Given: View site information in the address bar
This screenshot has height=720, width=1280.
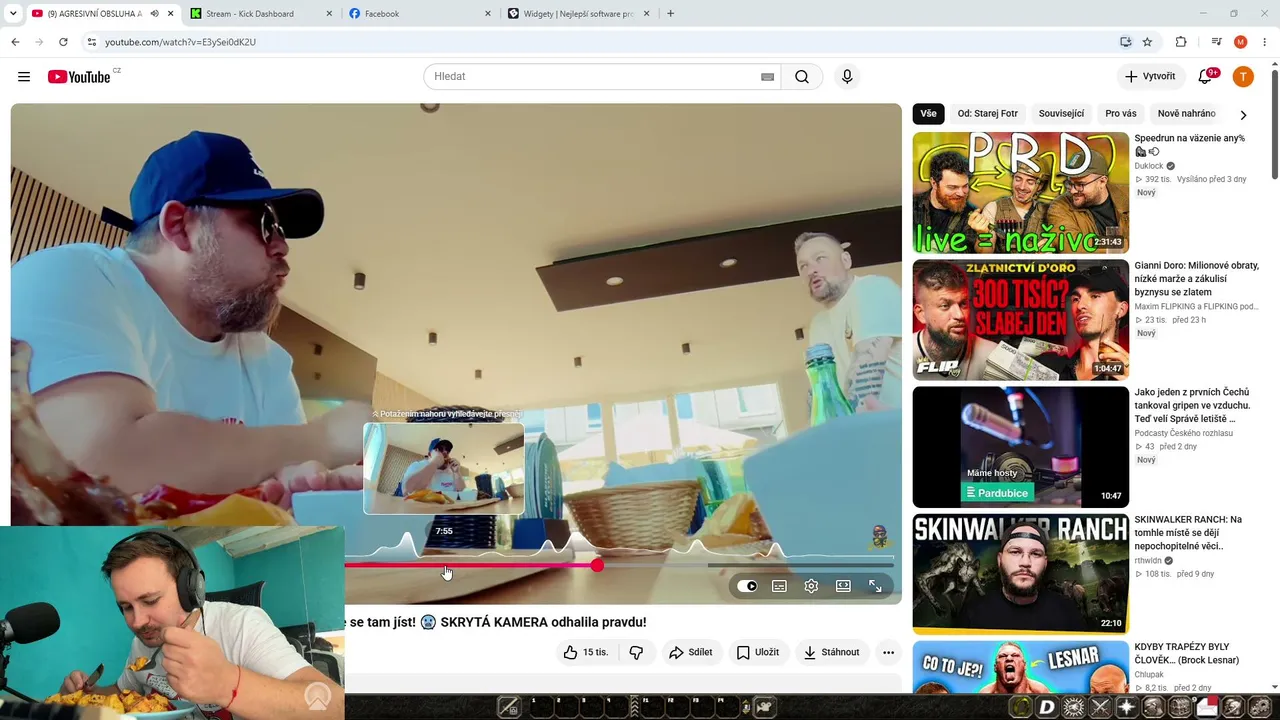Looking at the screenshot, I should coord(92,42).
